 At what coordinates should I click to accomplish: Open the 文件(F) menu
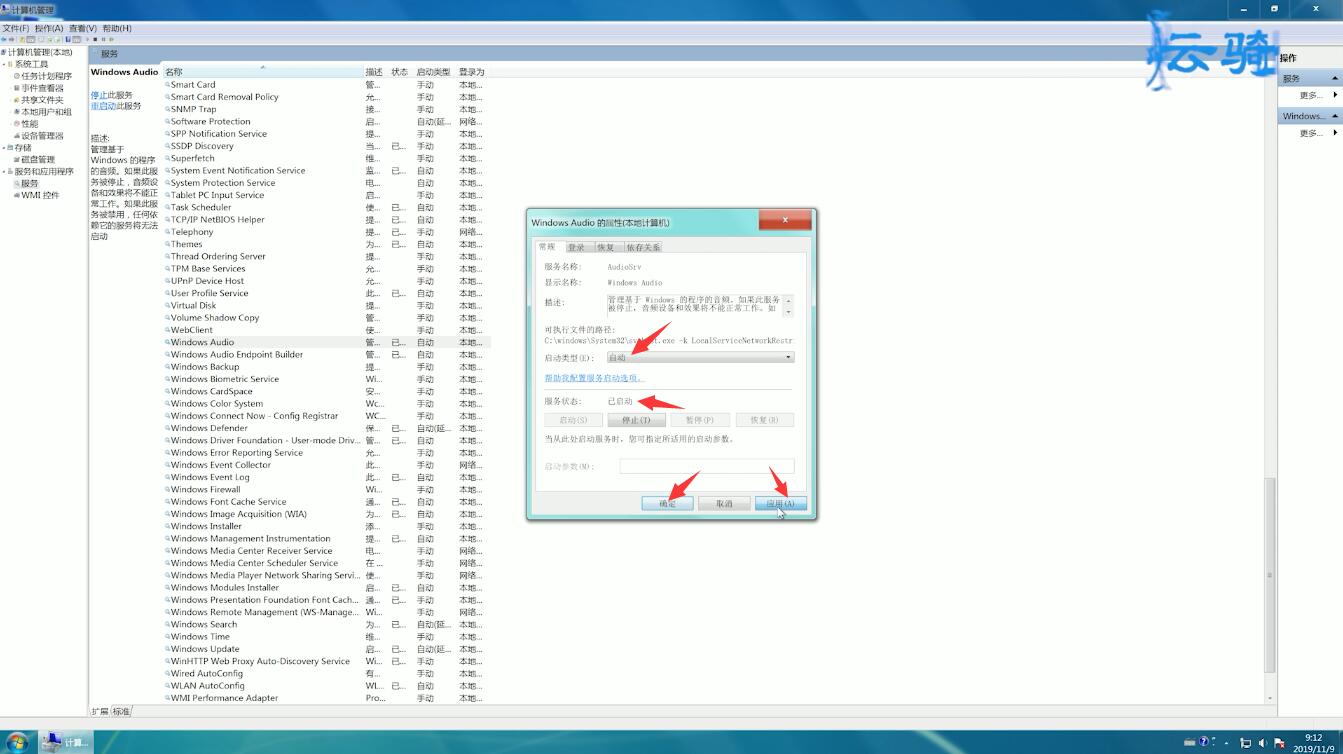click(16, 28)
